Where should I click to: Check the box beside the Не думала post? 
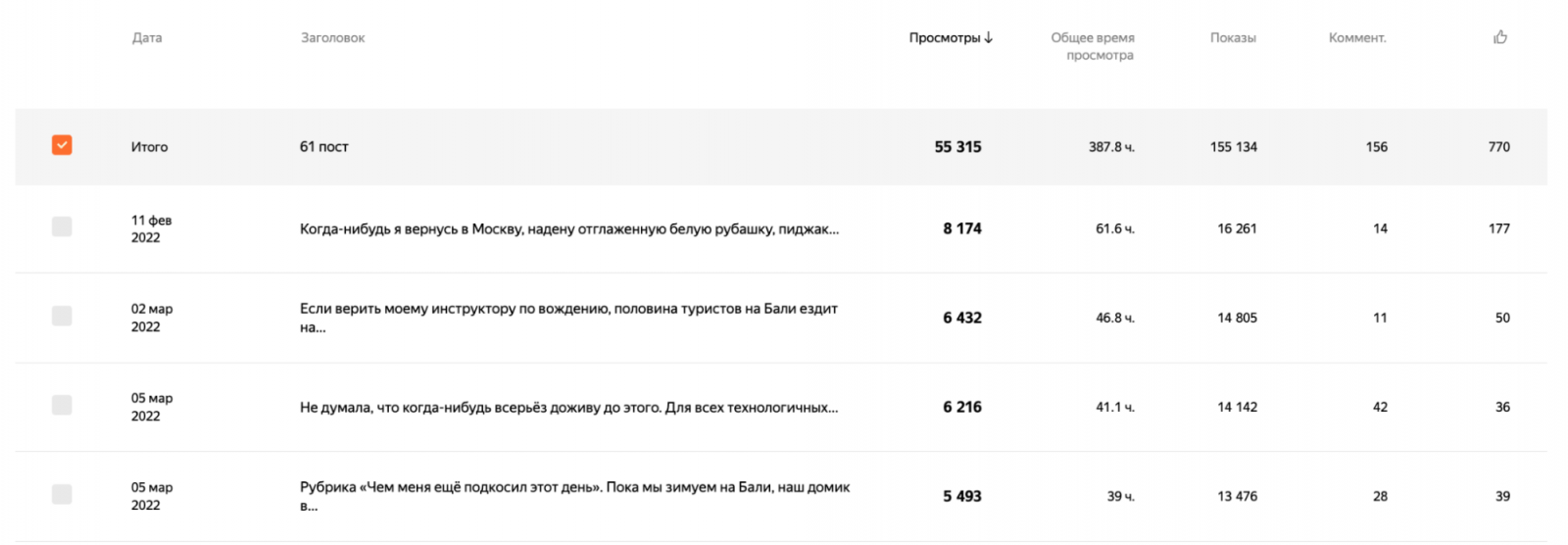(x=62, y=405)
